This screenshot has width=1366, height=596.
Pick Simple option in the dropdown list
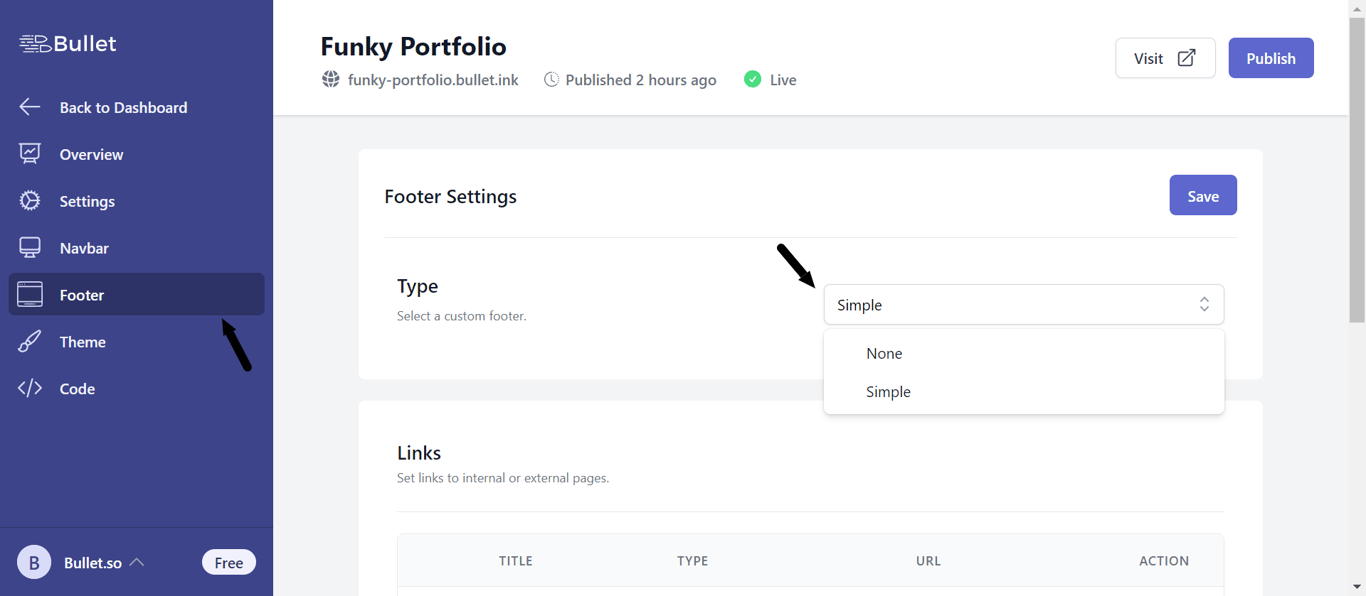click(889, 392)
